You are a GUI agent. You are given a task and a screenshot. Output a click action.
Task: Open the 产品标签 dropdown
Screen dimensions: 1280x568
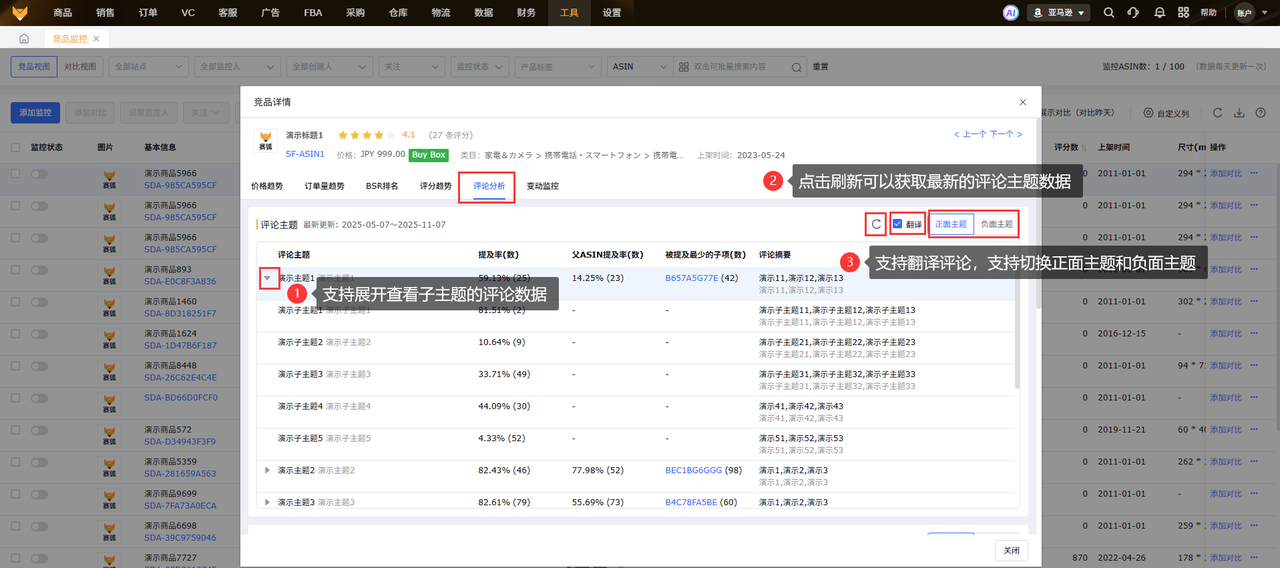[557, 66]
